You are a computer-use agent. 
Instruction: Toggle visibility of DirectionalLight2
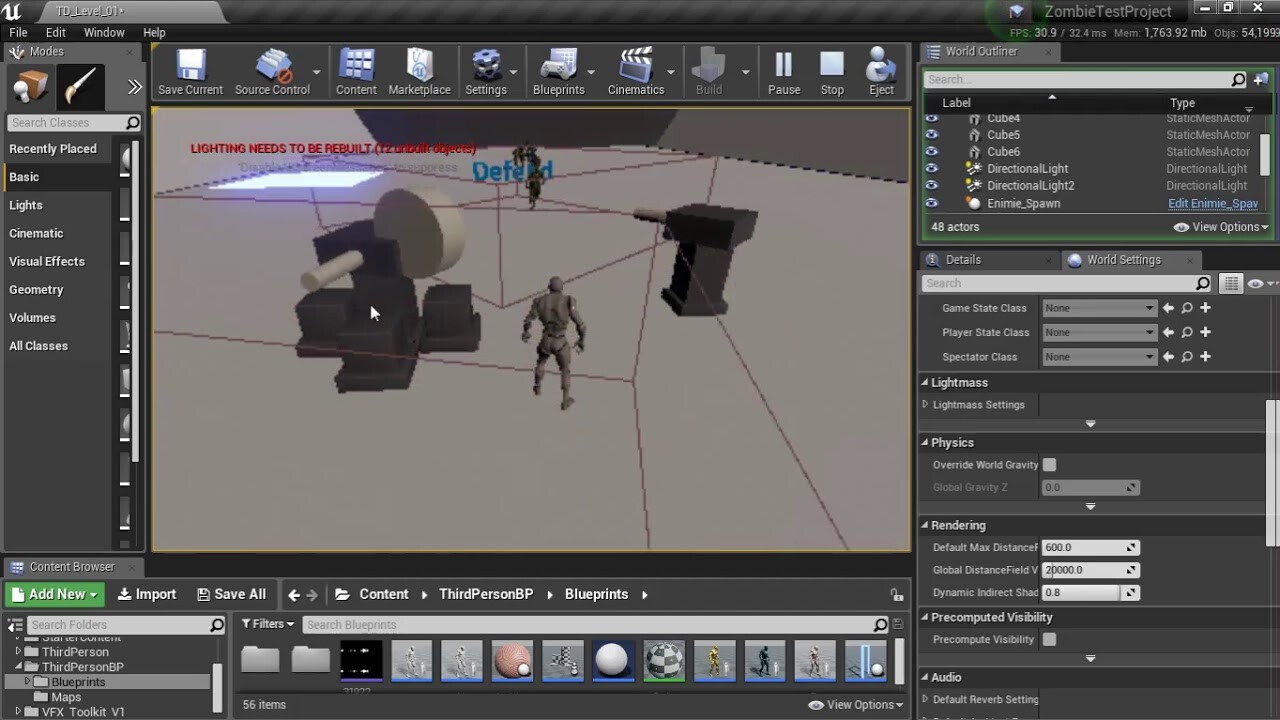click(x=932, y=185)
